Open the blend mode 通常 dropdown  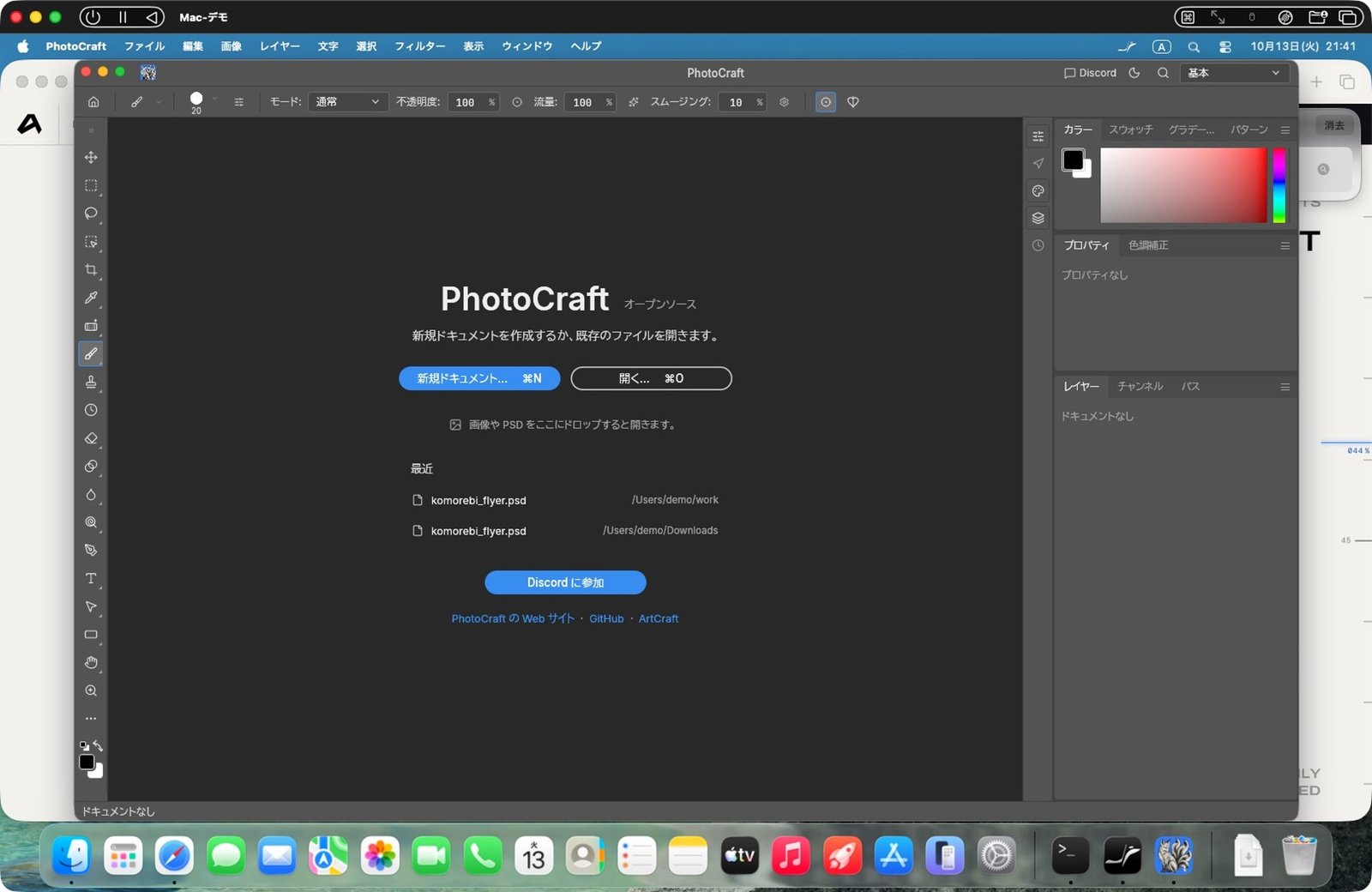point(348,102)
